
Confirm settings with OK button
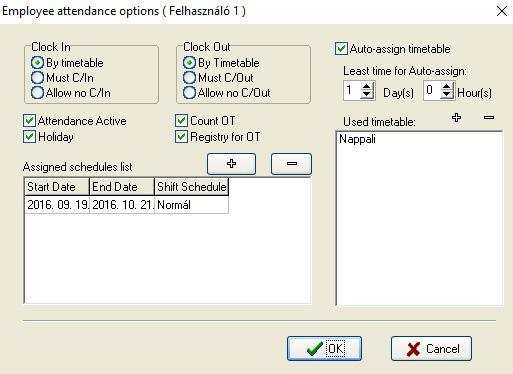click(324, 348)
